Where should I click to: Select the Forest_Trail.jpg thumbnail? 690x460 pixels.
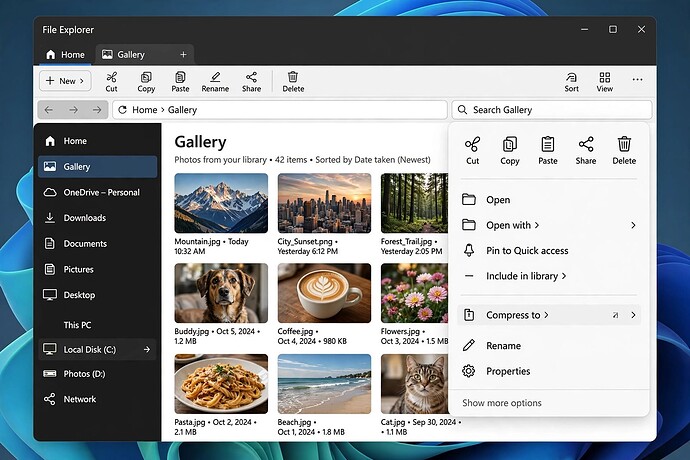pos(415,203)
